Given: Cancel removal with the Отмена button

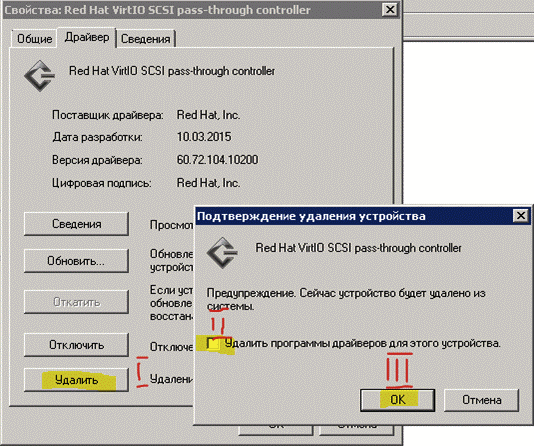Looking at the screenshot, I should (x=482, y=400).
